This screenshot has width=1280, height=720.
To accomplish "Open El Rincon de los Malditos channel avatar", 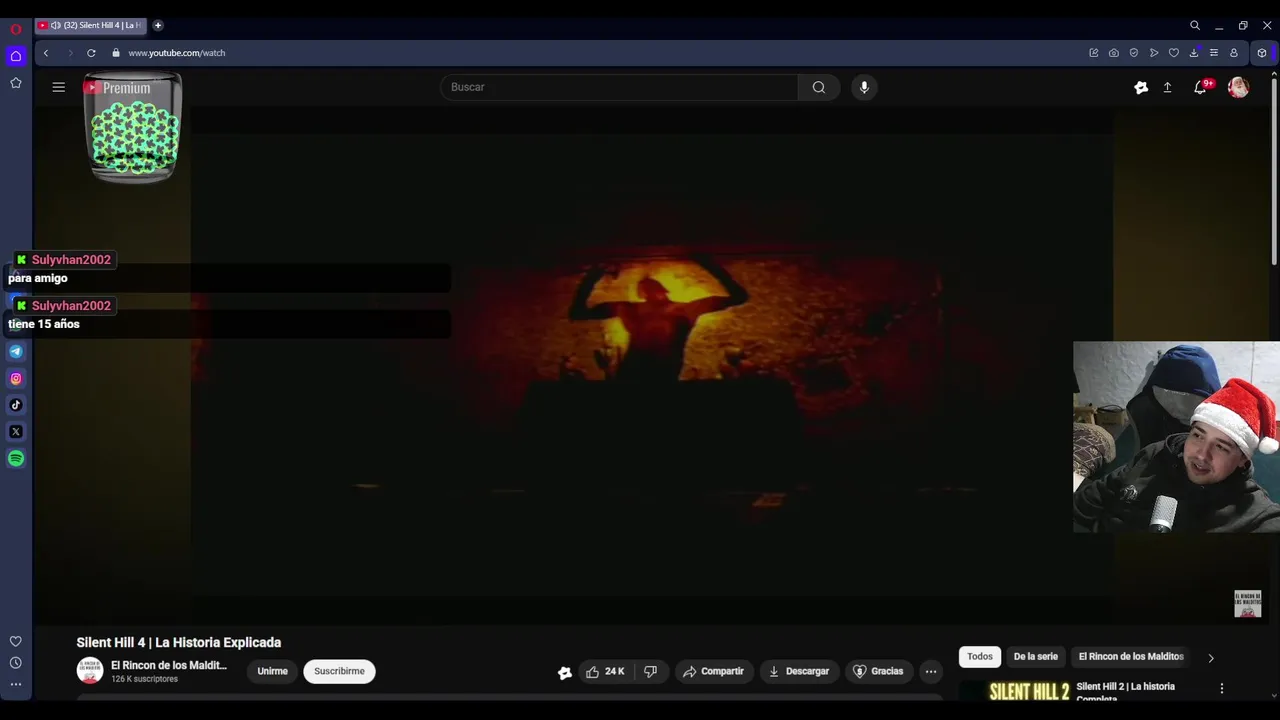I will click(90, 671).
